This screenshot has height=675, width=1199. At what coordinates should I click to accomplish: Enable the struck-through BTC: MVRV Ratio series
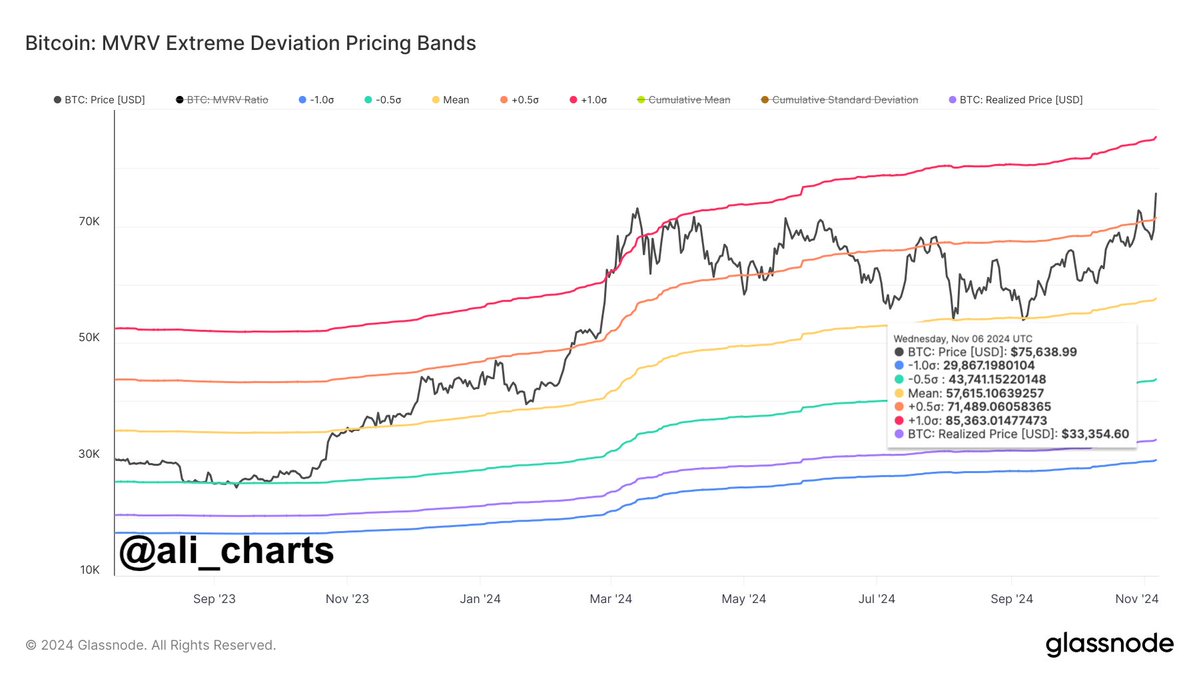click(x=222, y=100)
